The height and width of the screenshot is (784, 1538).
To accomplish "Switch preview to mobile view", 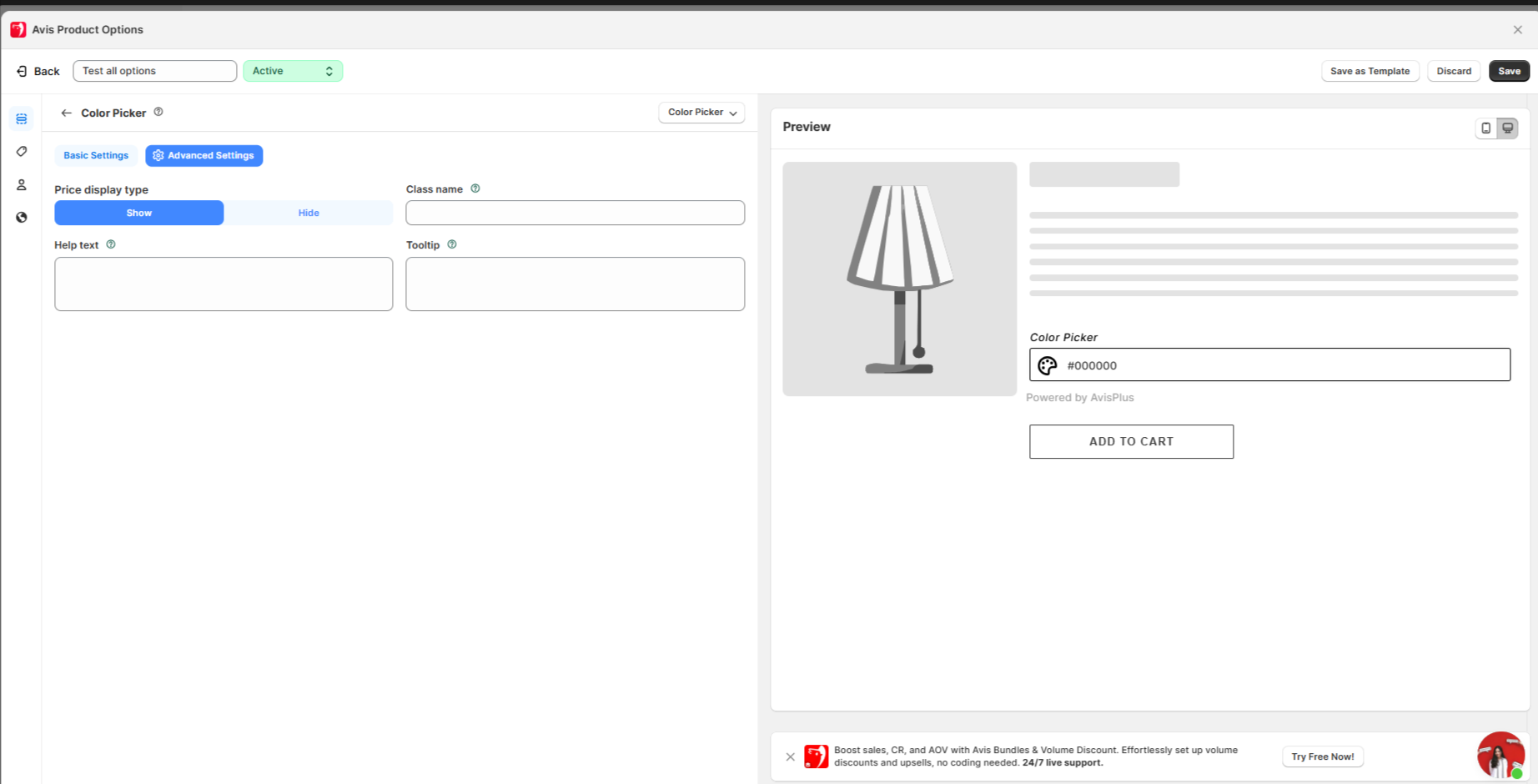I will (1485, 128).
